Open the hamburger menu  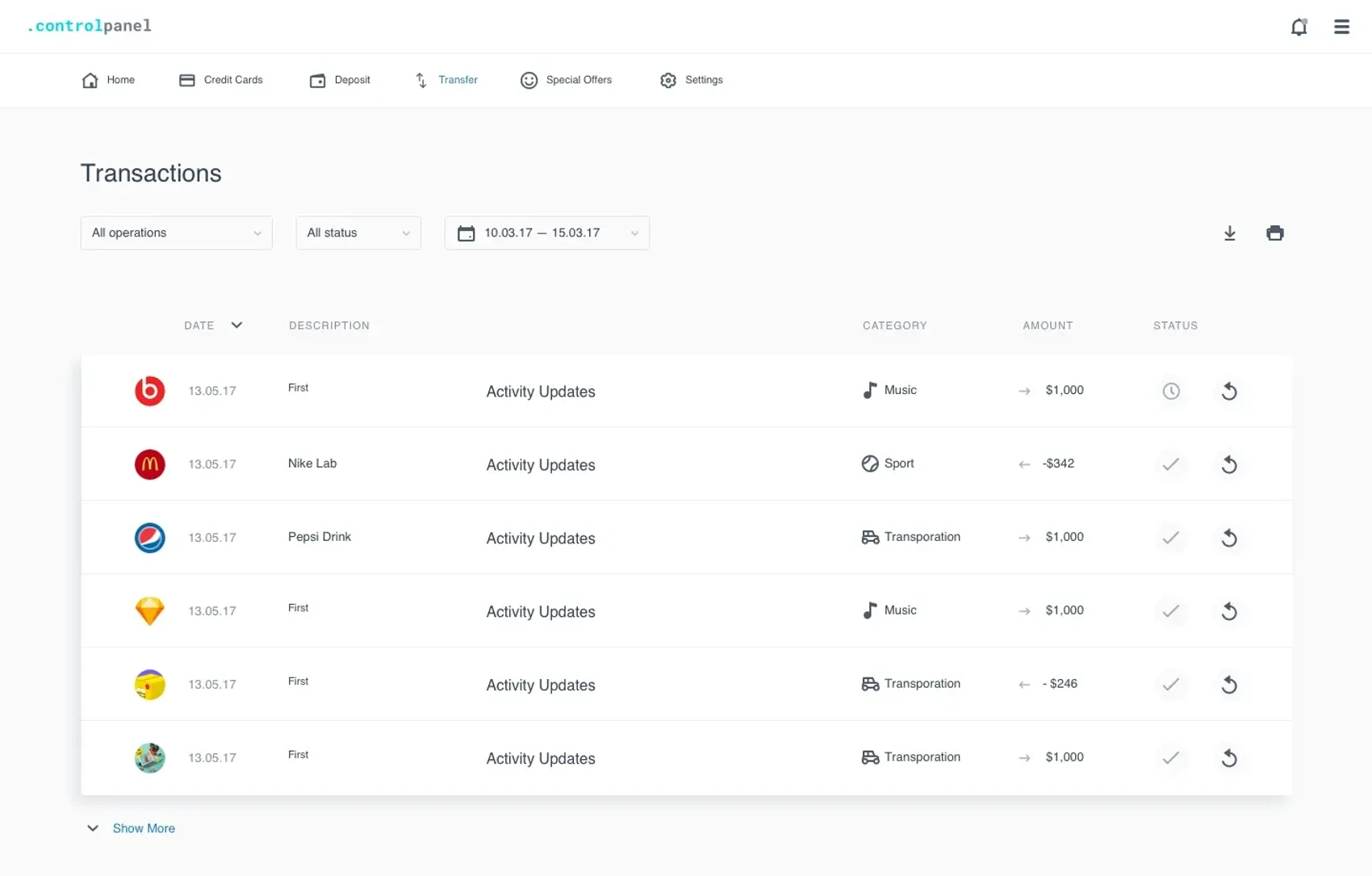[1341, 27]
